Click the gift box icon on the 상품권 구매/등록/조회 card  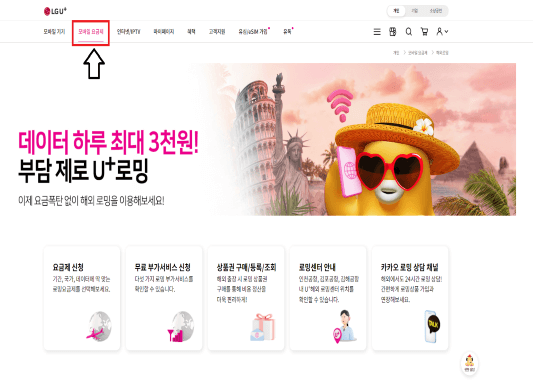click(x=262, y=327)
